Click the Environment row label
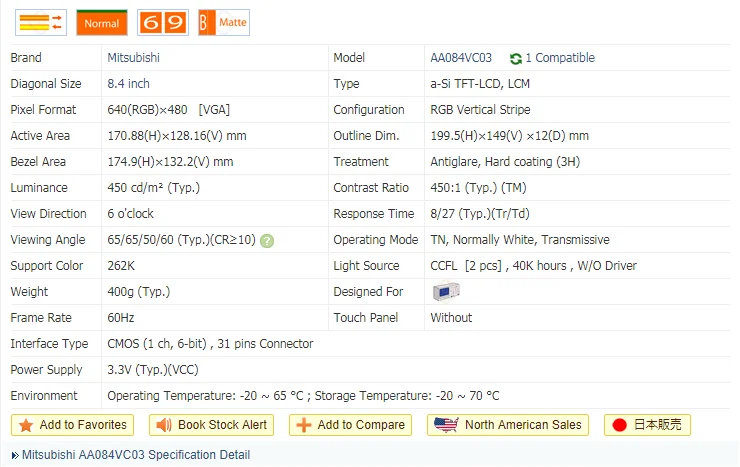 click(44, 395)
